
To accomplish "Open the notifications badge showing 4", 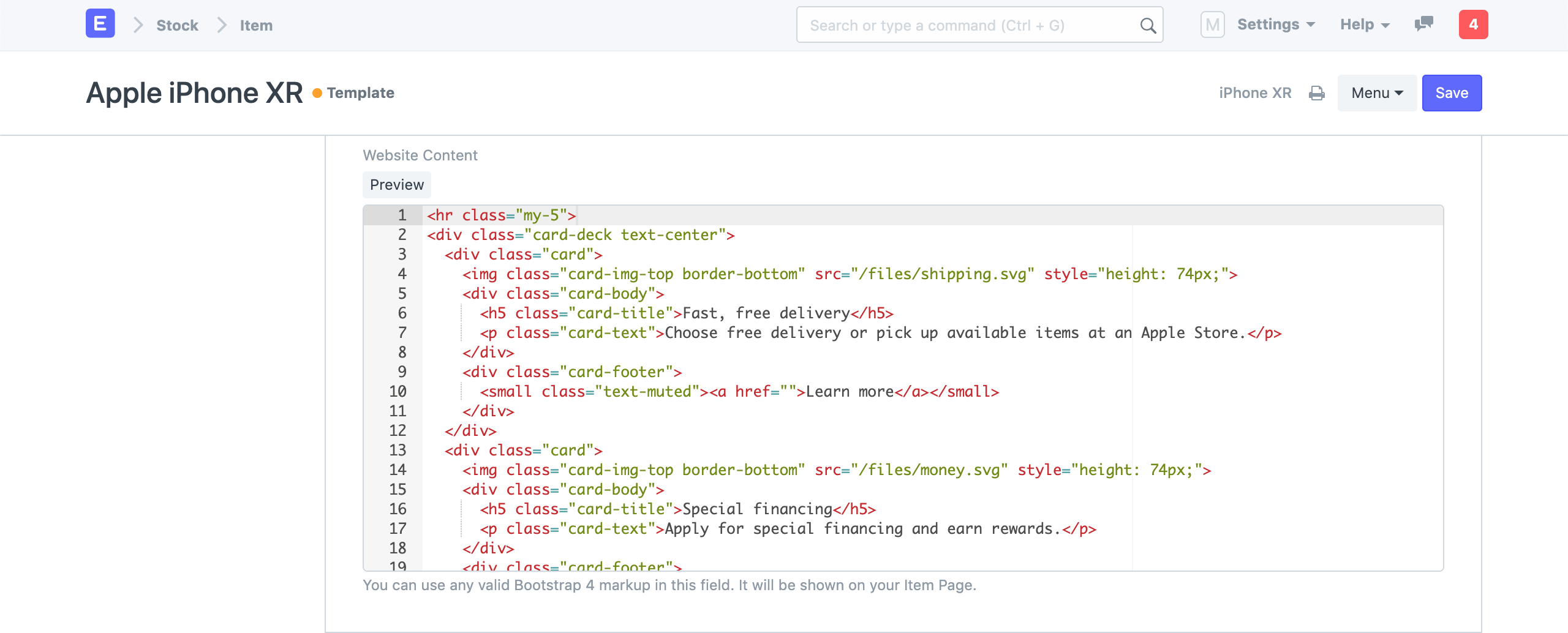I will (x=1473, y=24).
